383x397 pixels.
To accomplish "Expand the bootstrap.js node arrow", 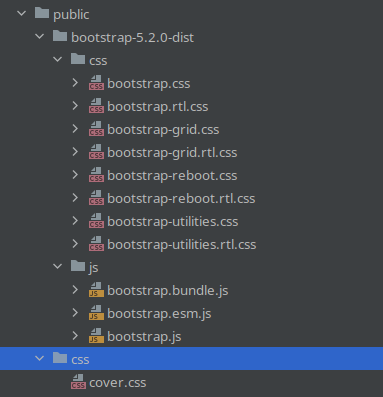I will point(75,336).
